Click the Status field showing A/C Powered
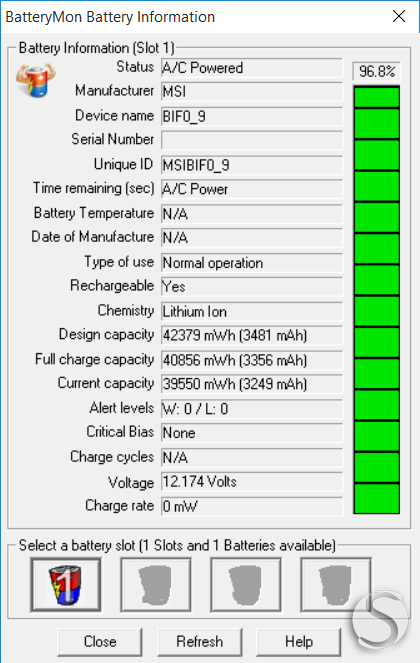The height and width of the screenshot is (663, 420). tap(252, 68)
